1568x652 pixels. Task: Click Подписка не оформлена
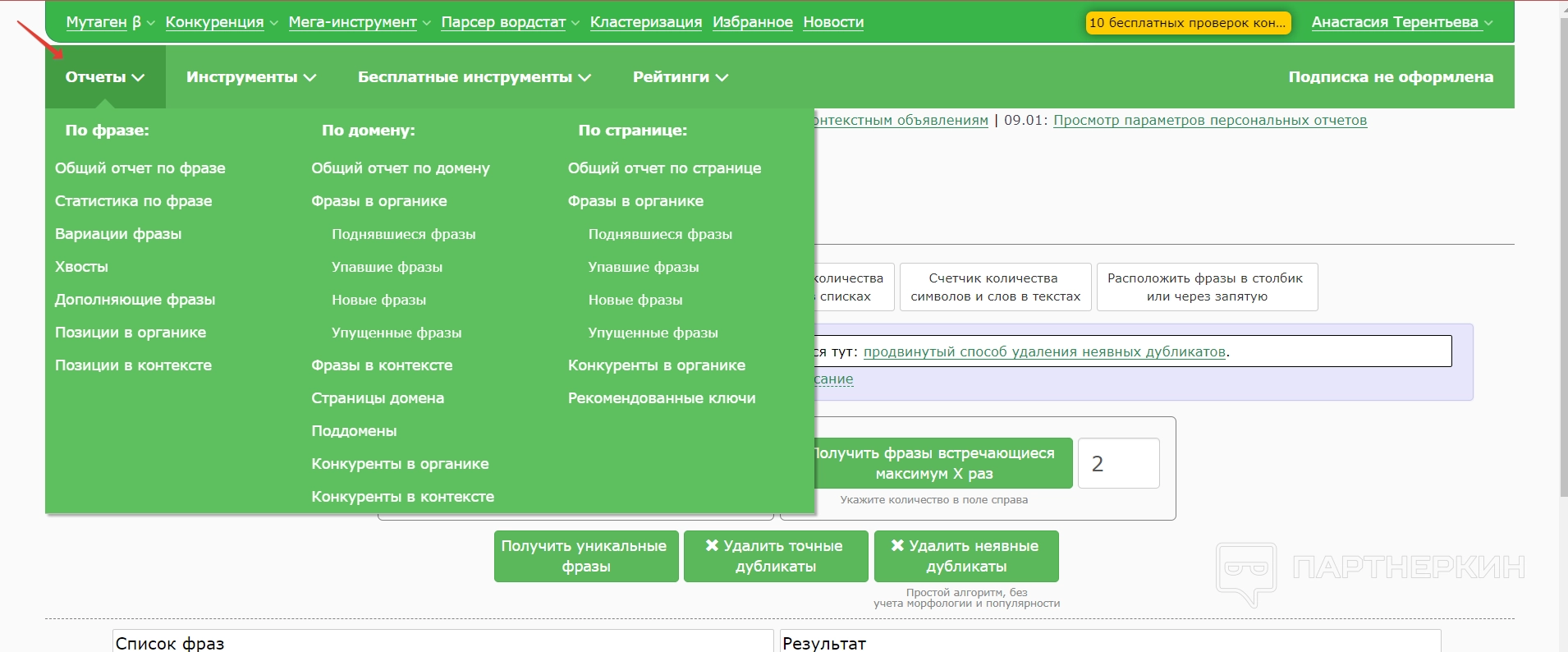point(1391,77)
